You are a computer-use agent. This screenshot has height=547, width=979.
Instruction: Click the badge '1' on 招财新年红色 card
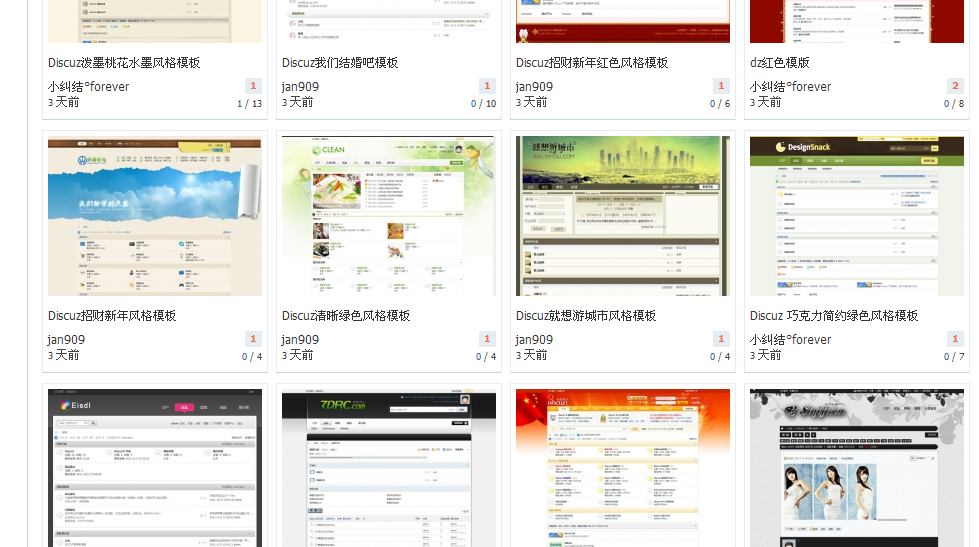(721, 86)
